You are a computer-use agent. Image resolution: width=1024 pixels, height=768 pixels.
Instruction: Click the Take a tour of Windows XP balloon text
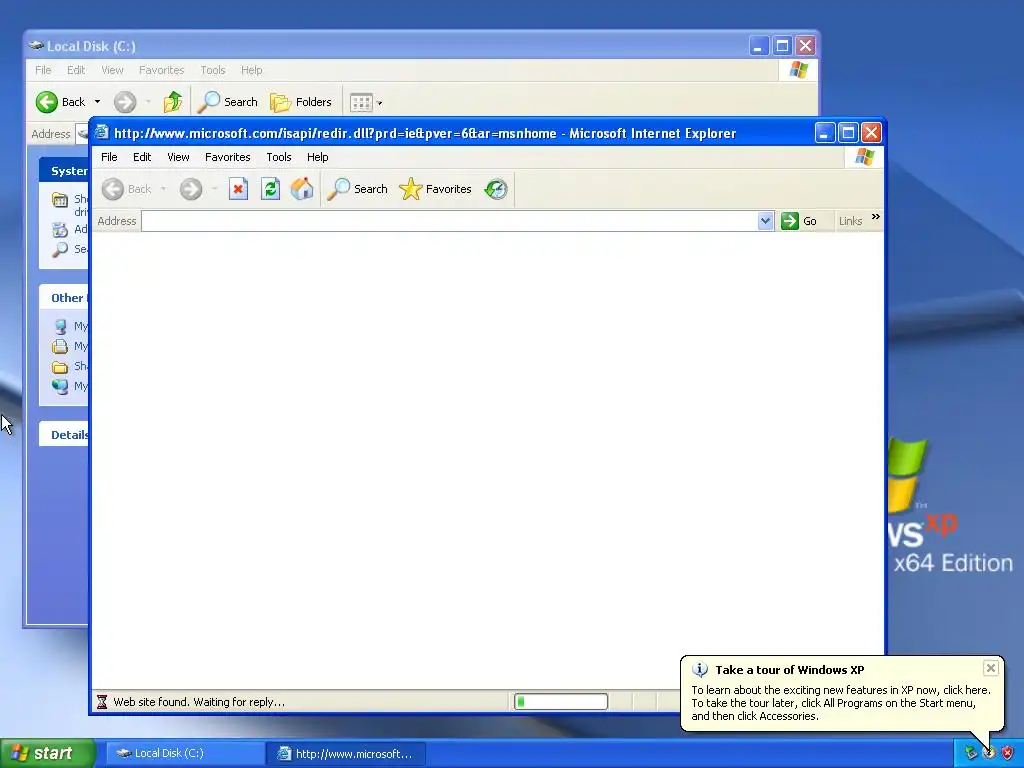click(x=790, y=670)
